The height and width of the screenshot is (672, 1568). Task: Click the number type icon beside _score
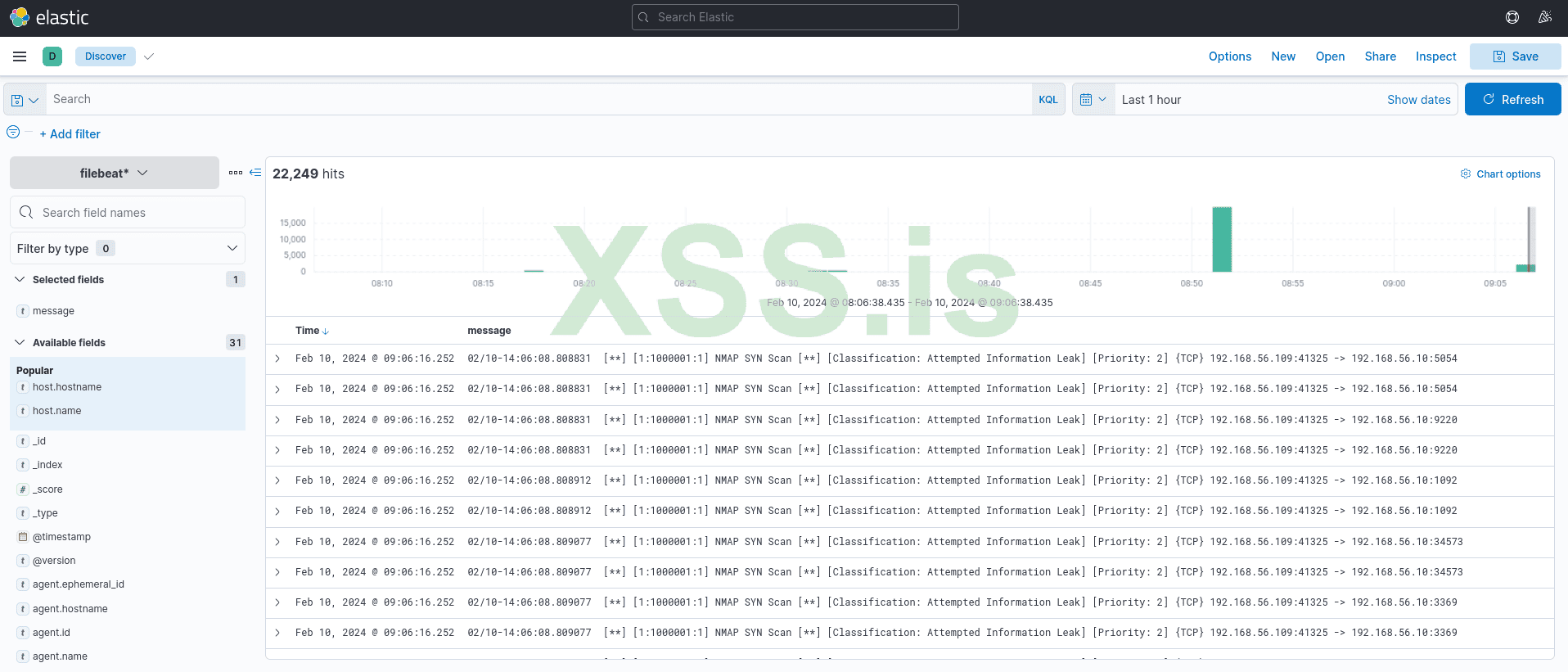coord(23,489)
